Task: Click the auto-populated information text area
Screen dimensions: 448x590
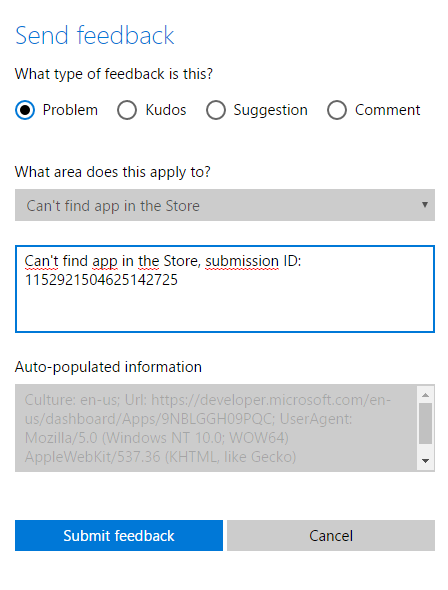Action: (x=216, y=428)
